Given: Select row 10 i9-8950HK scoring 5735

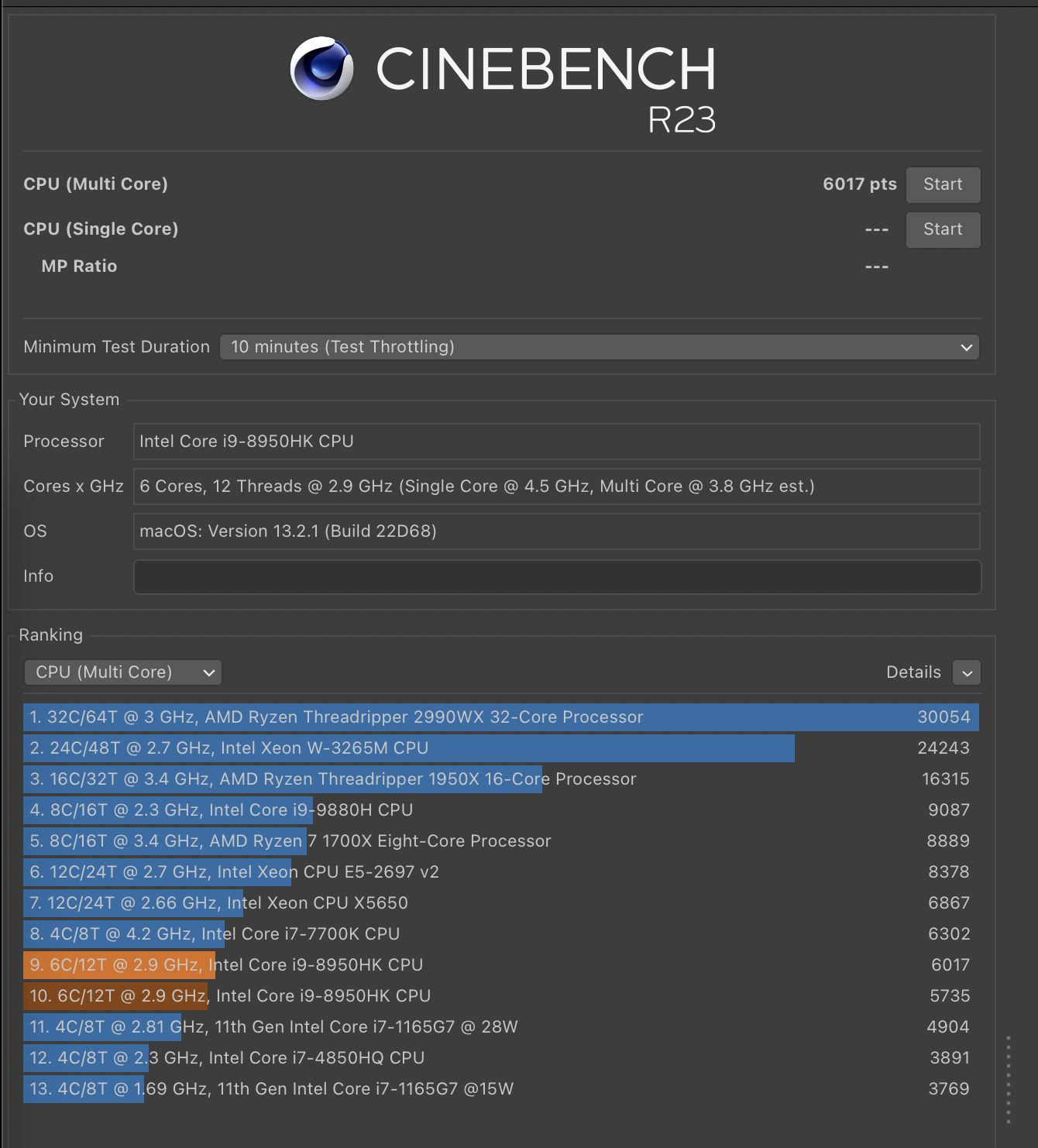Looking at the screenshot, I should click(501, 996).
